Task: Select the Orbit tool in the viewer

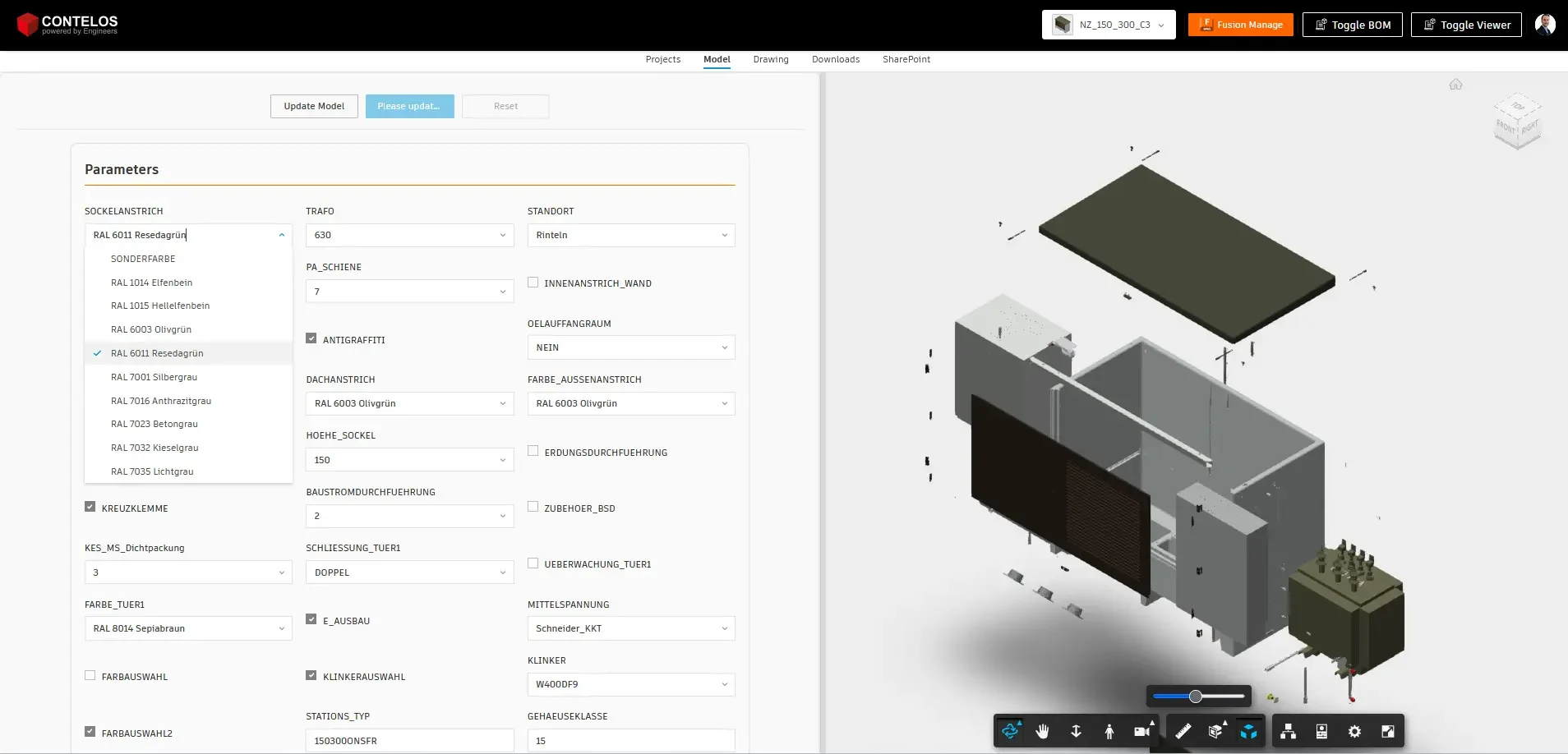Action: 1011,731
